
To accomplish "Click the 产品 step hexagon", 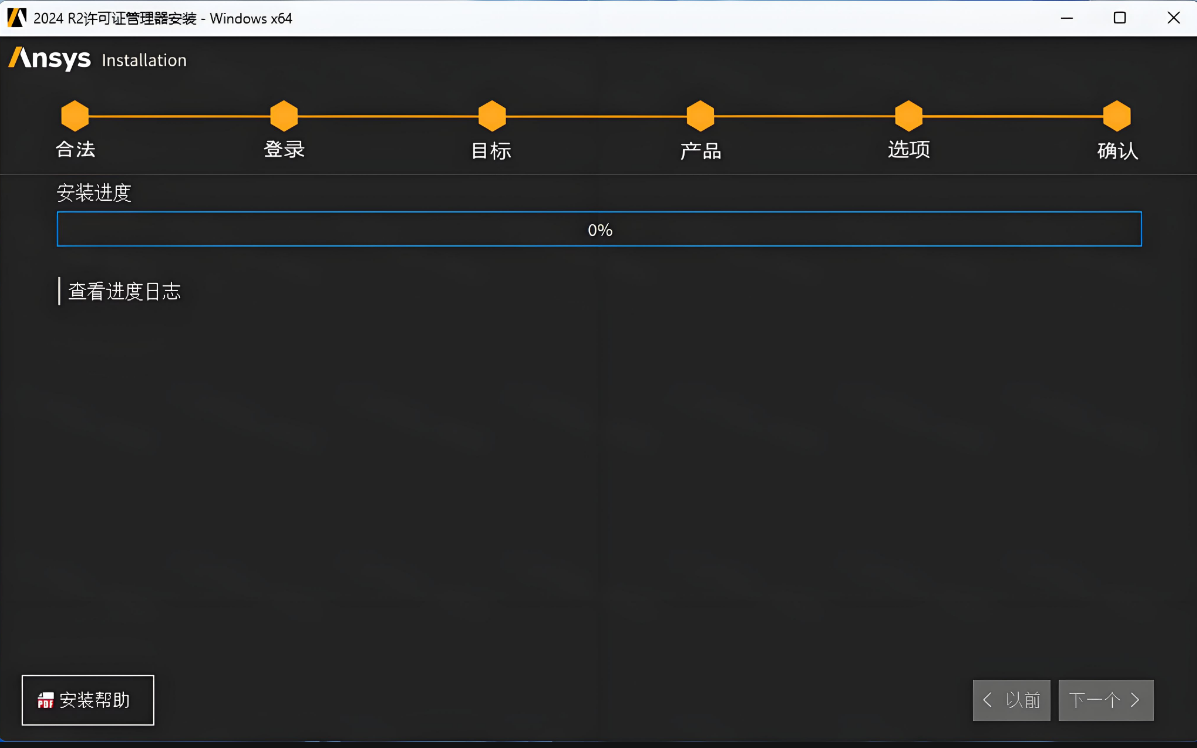I will (700, 116).
